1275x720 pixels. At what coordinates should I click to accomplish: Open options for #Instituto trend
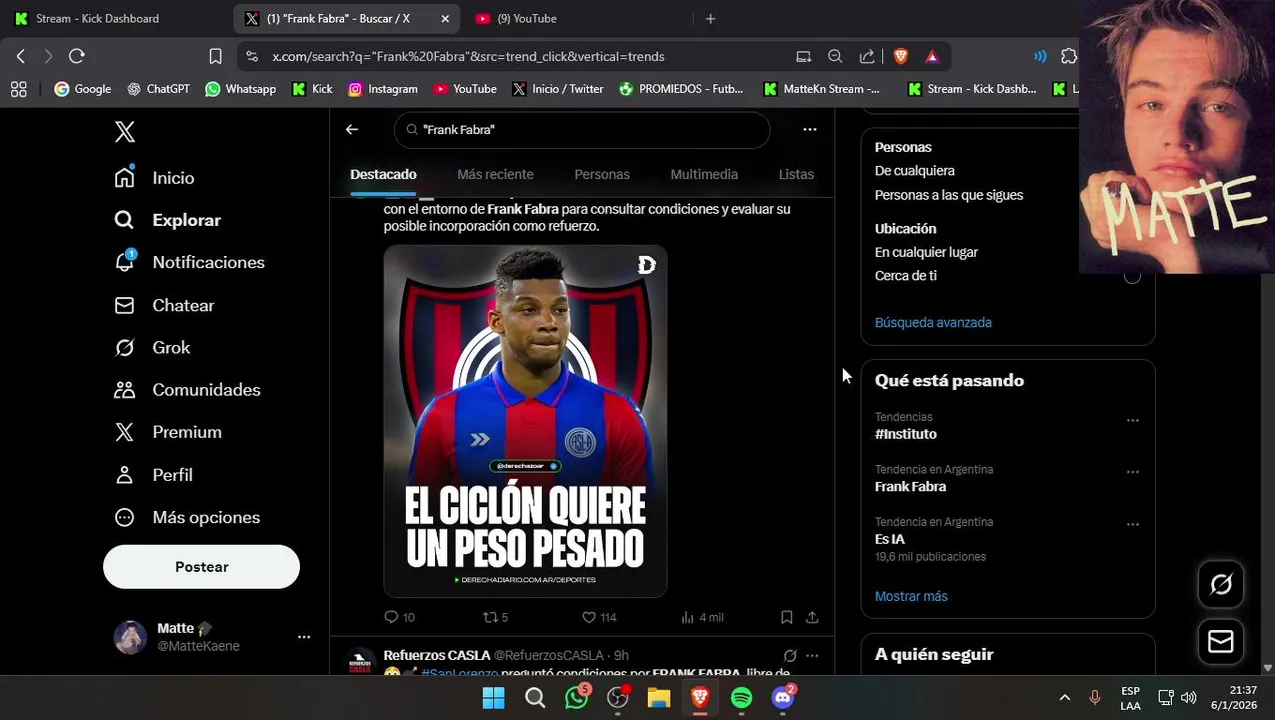(1132, 420)
